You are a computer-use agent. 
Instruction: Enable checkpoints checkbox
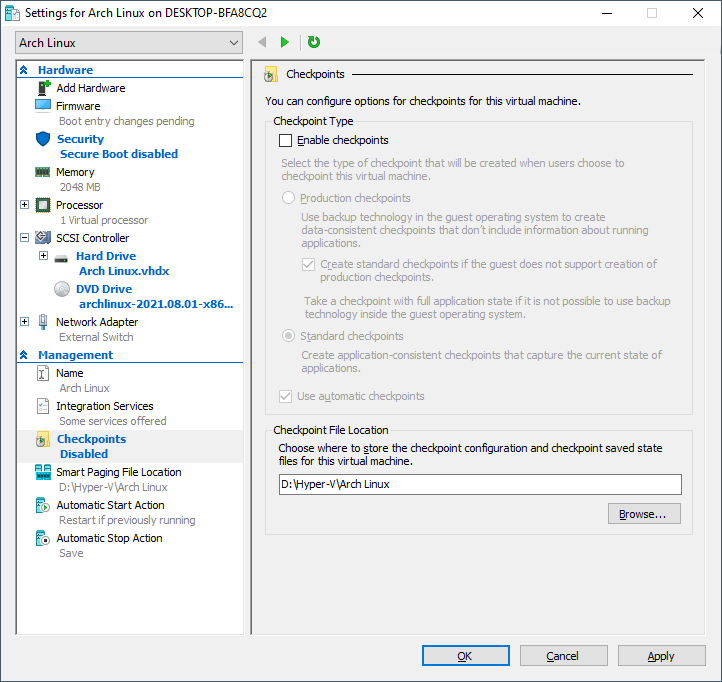point(286,141)
